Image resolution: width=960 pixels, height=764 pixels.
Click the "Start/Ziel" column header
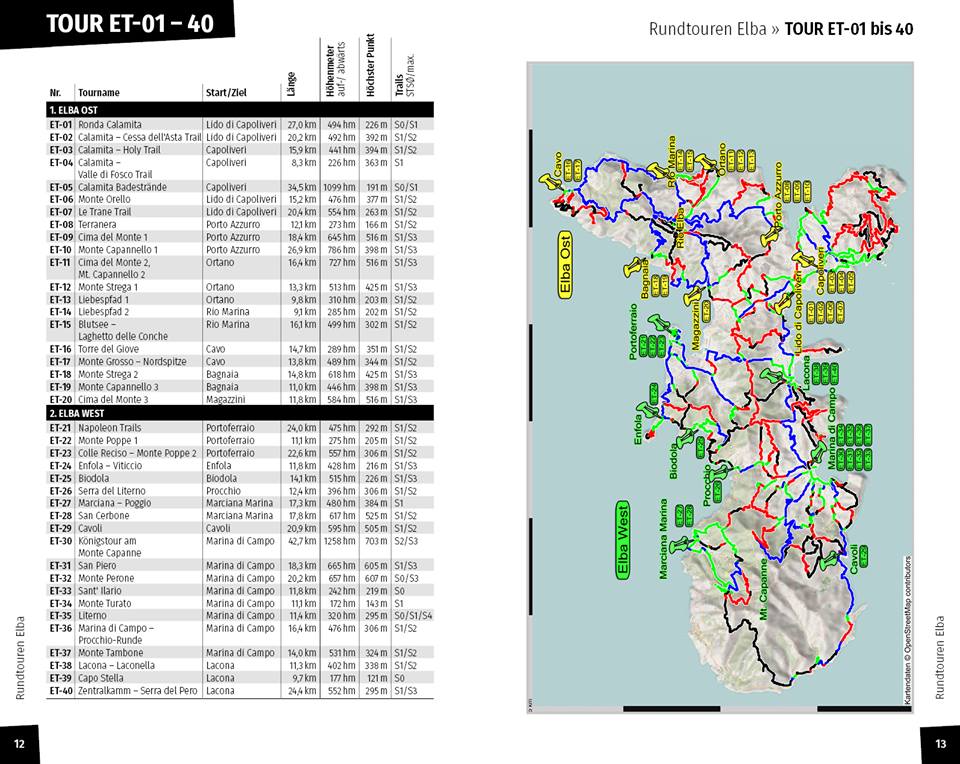tap(226, 92)
